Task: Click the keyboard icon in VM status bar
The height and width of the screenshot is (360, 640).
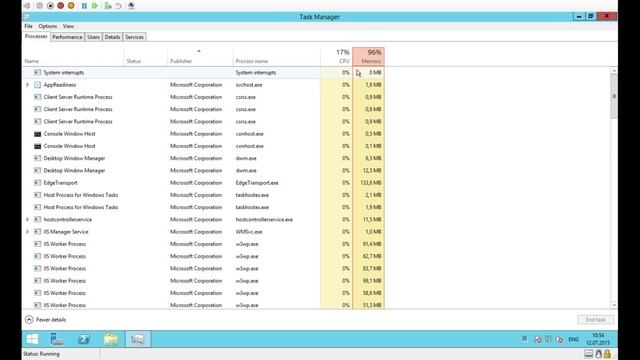Action: point(588,354)
